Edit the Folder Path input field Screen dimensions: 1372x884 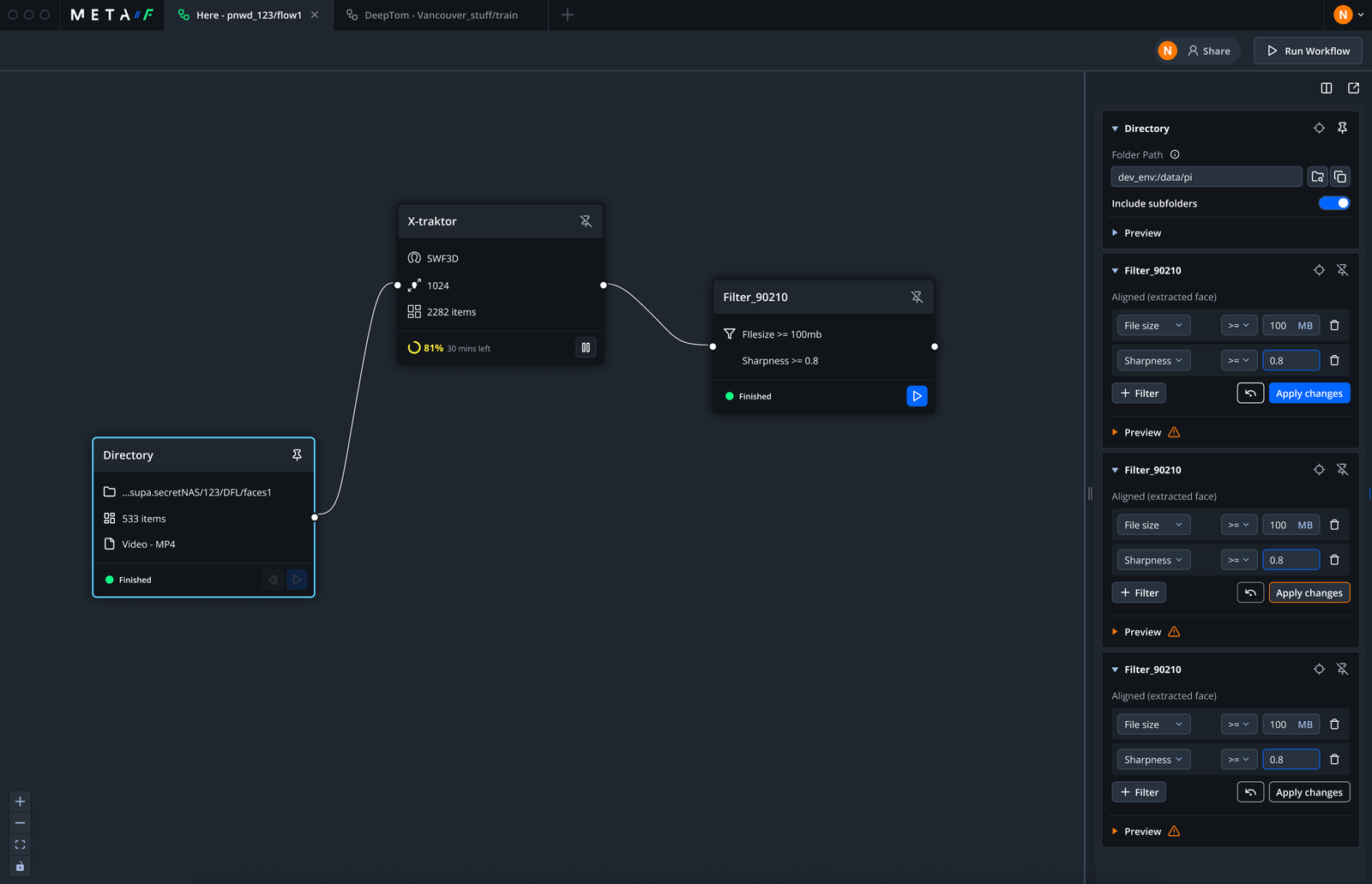[x=1207, y=177]
